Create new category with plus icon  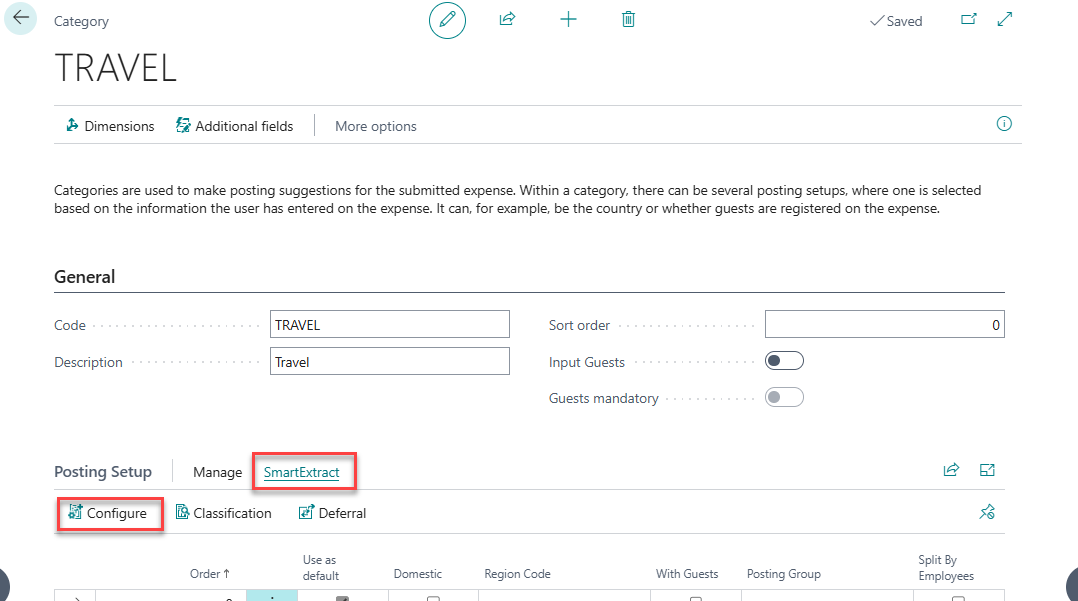click(568, 20)
